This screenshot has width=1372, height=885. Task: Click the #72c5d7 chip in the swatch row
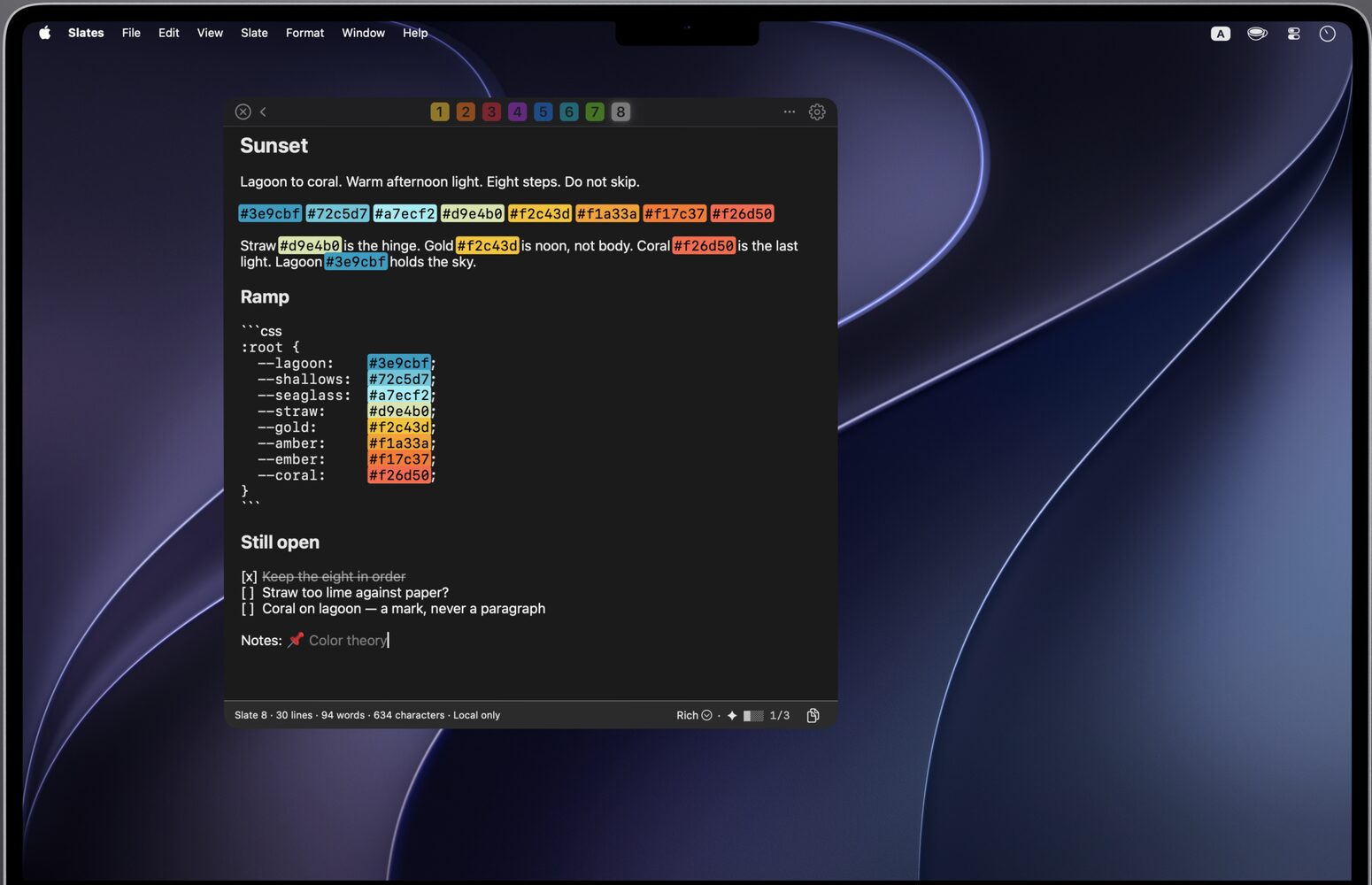click(337, 213)
